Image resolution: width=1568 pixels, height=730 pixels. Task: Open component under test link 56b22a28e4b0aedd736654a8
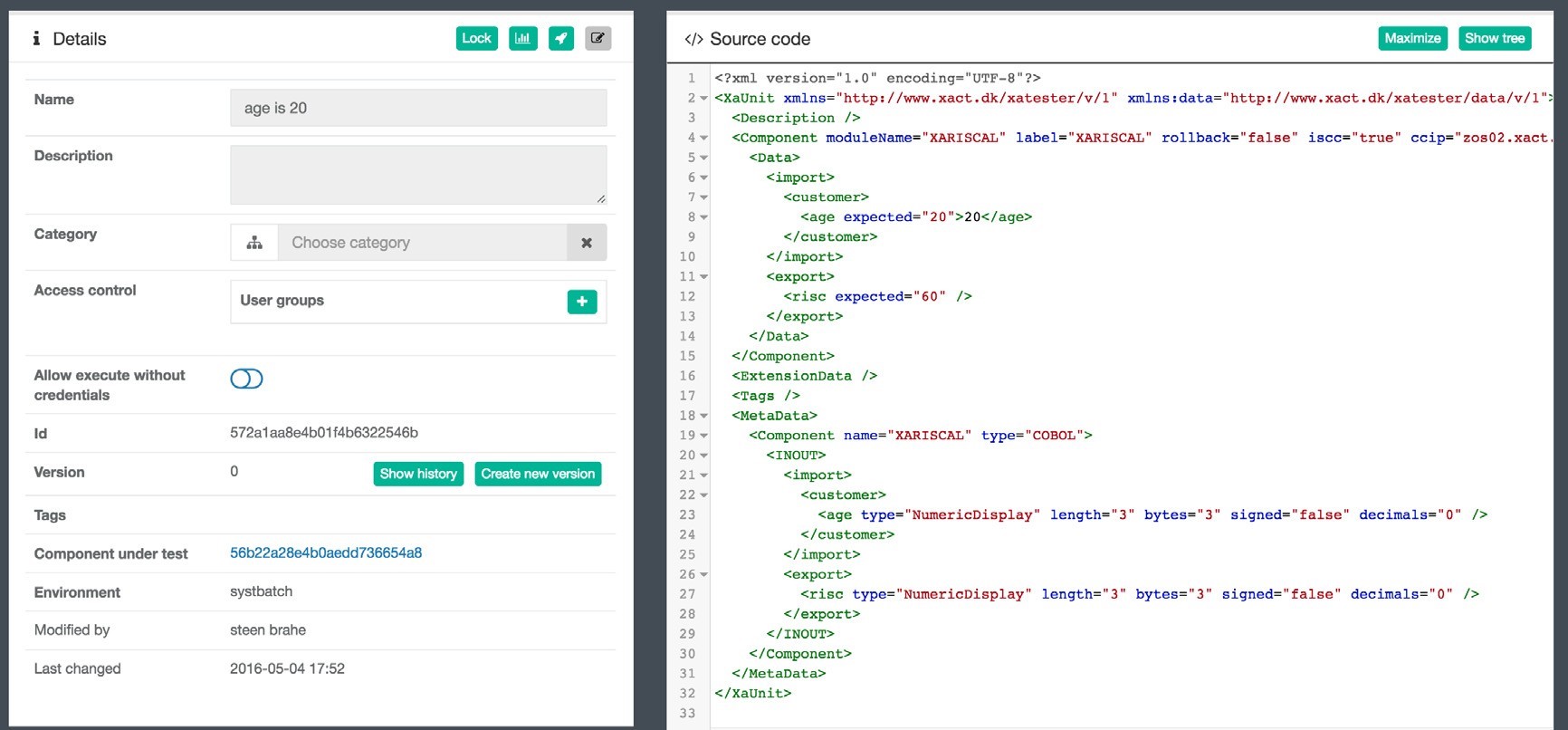(x=326, y=552)
